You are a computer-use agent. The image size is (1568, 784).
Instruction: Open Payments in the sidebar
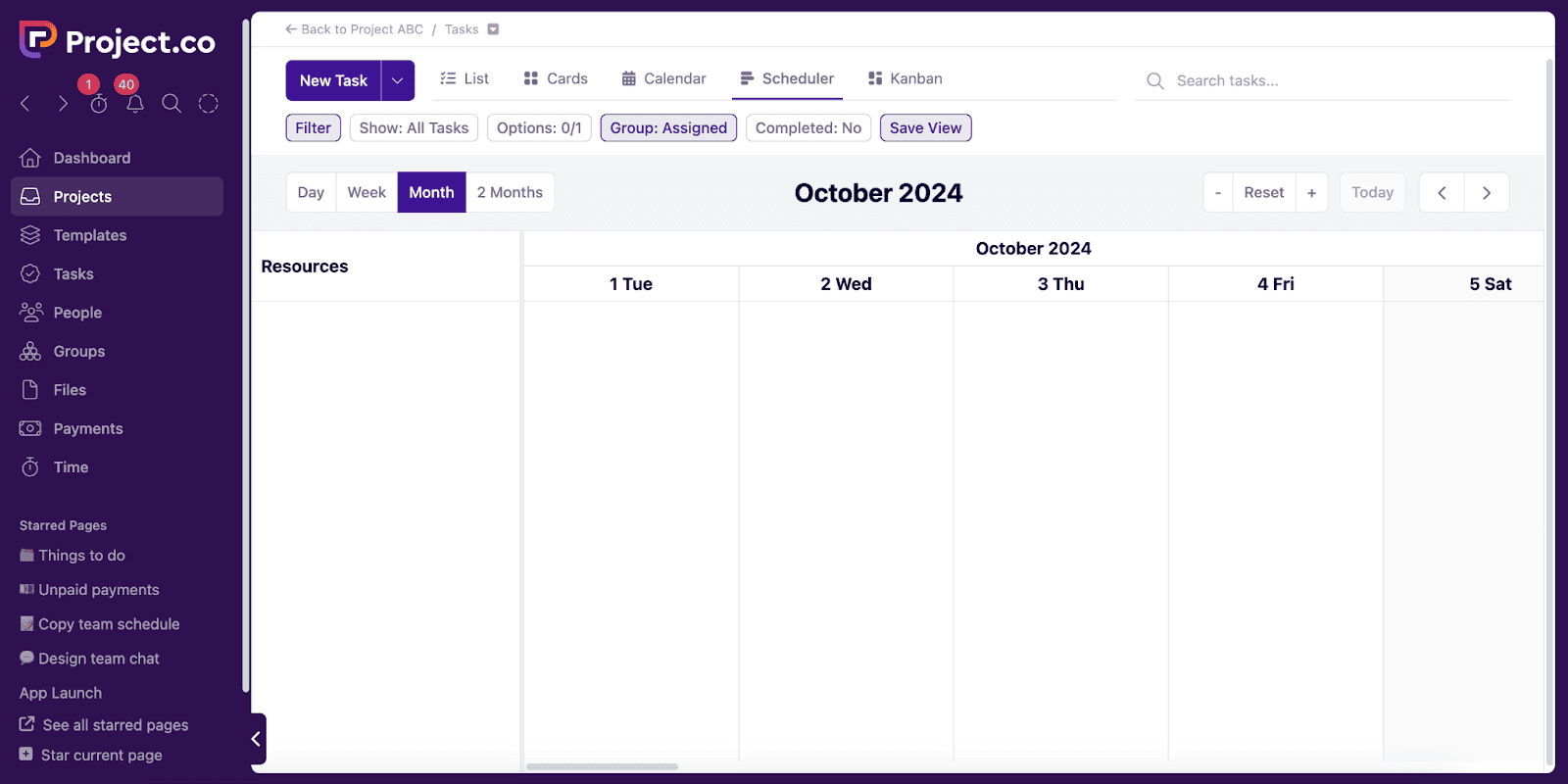tap(87, 428)
